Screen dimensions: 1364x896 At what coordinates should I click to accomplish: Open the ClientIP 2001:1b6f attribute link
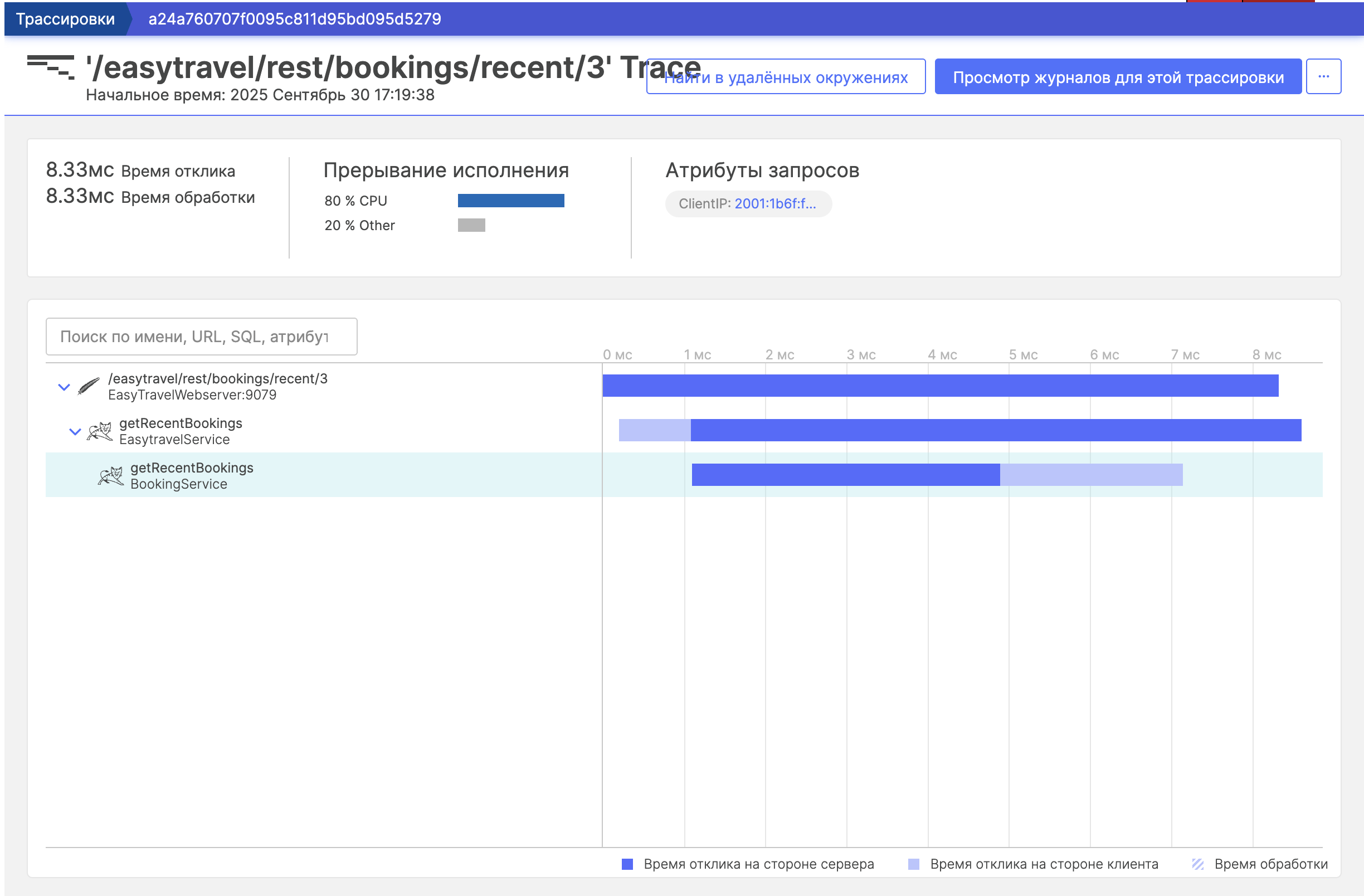775,203
